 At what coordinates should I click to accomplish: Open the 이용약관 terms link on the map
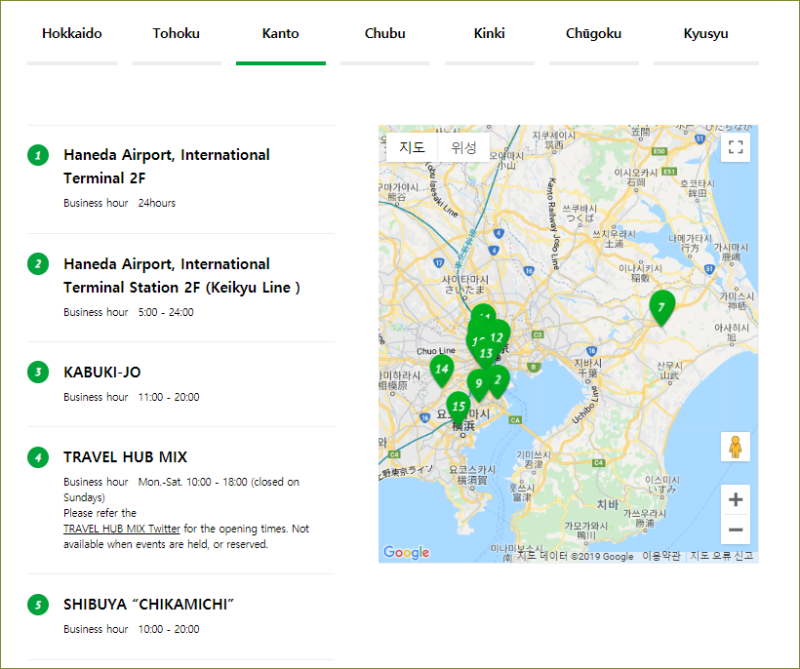click(x=661, y=556)
